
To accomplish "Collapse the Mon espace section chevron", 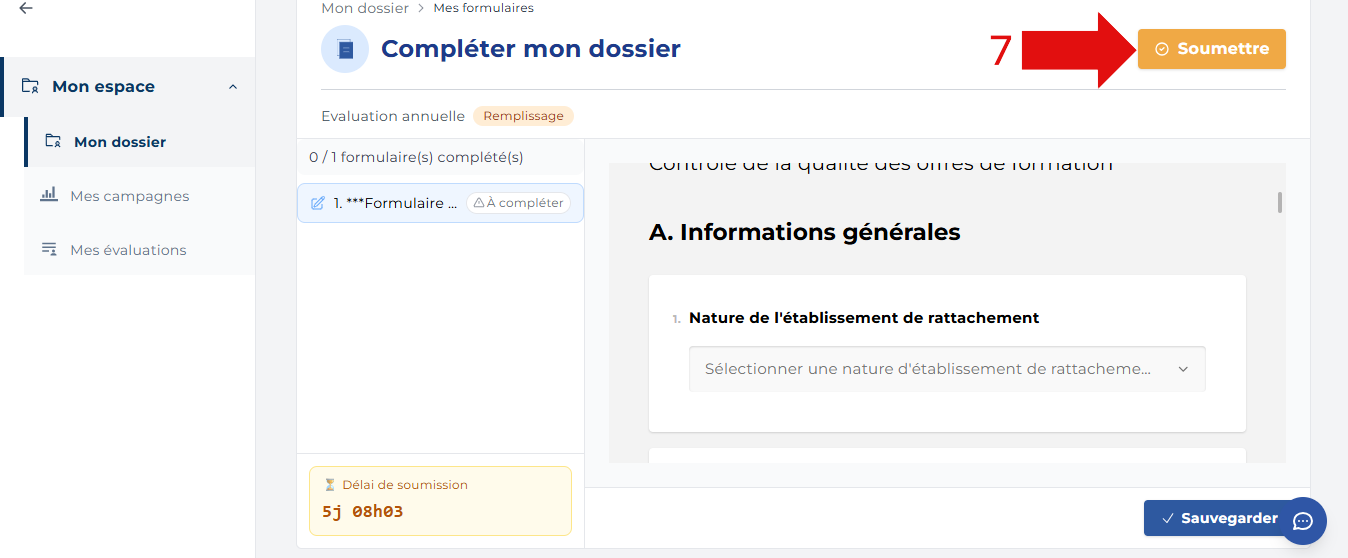I will [x=233, y=87].
